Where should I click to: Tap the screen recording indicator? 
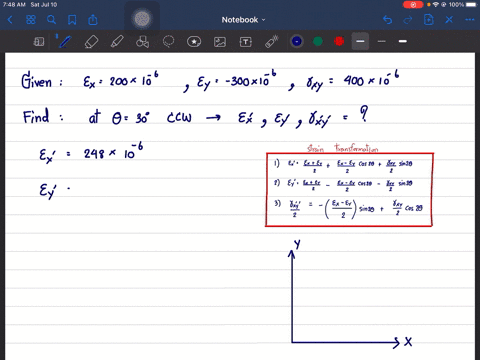pos(413,5)
